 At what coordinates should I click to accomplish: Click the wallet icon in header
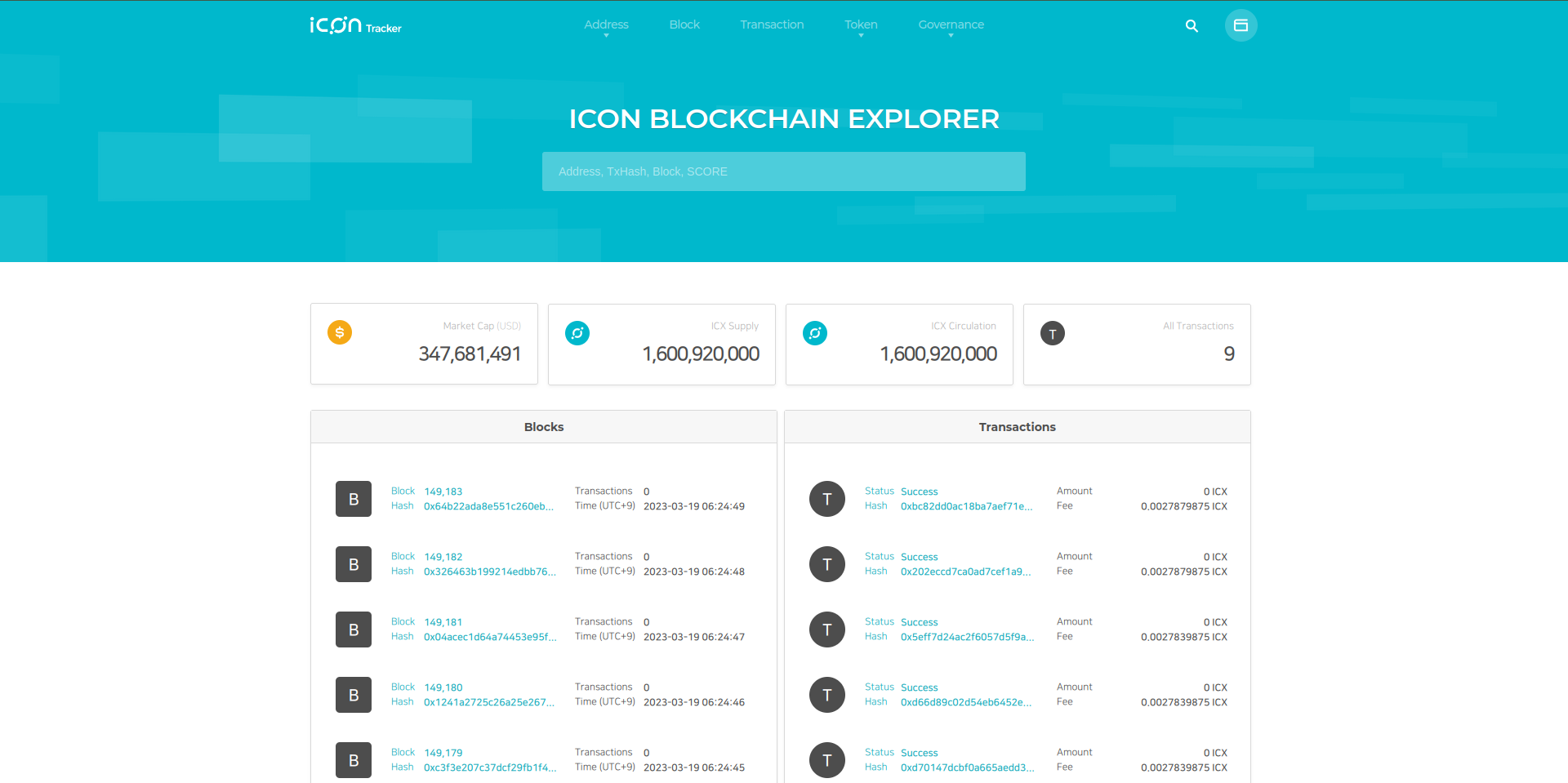1241,25
